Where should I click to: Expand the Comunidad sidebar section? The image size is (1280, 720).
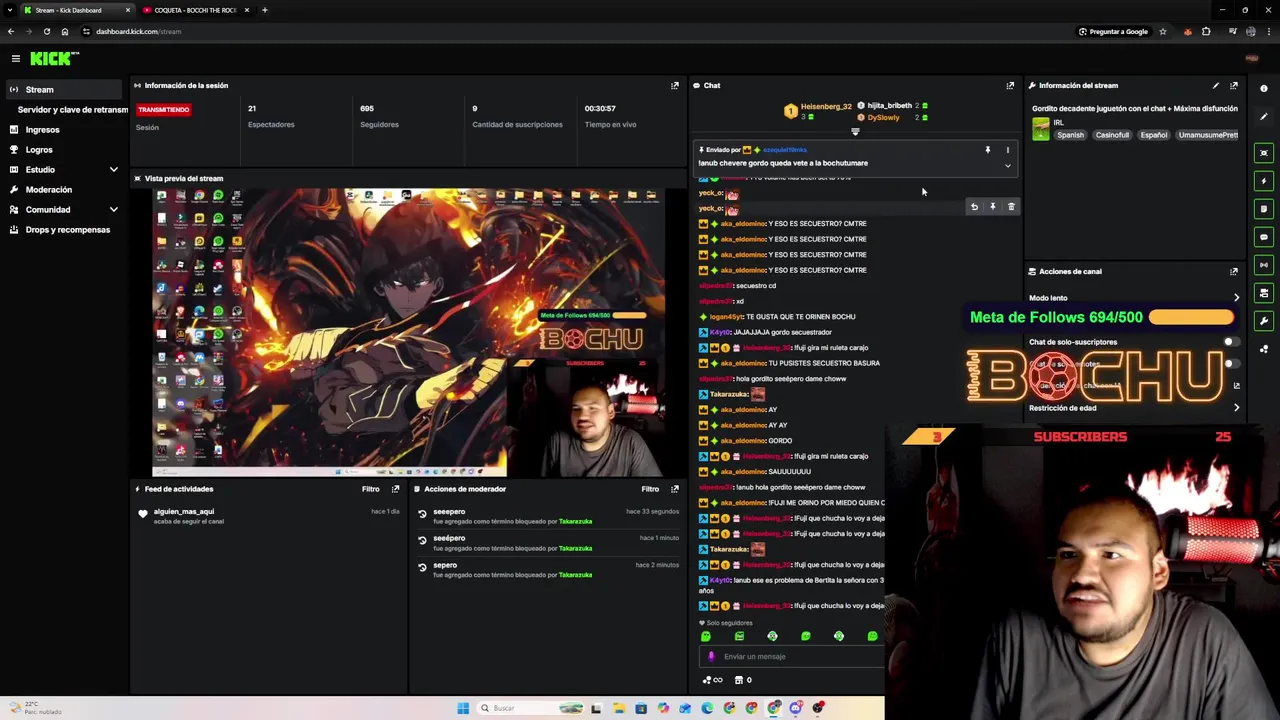point(113,210)
